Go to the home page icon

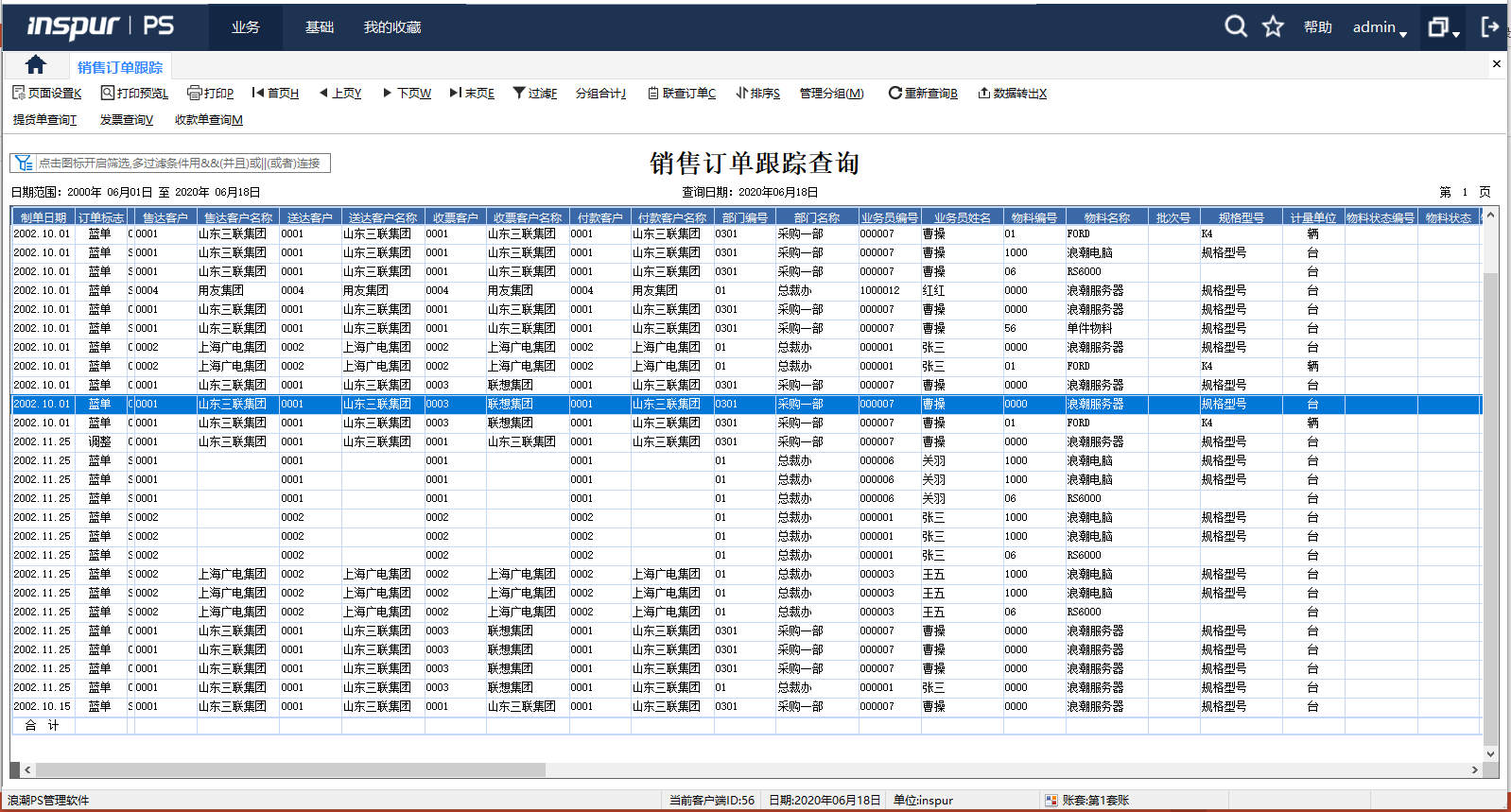(x=36, y=64)
